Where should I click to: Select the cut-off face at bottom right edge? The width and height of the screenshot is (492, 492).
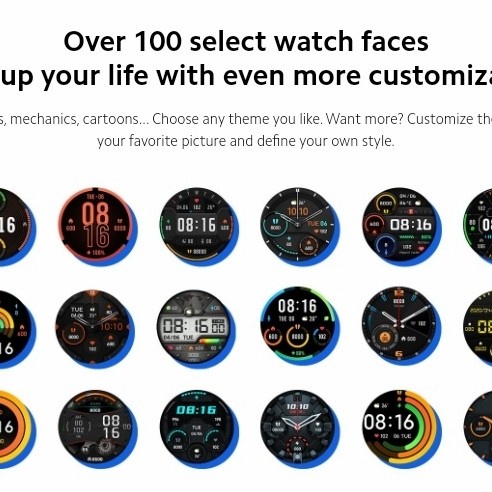(478, 429)
